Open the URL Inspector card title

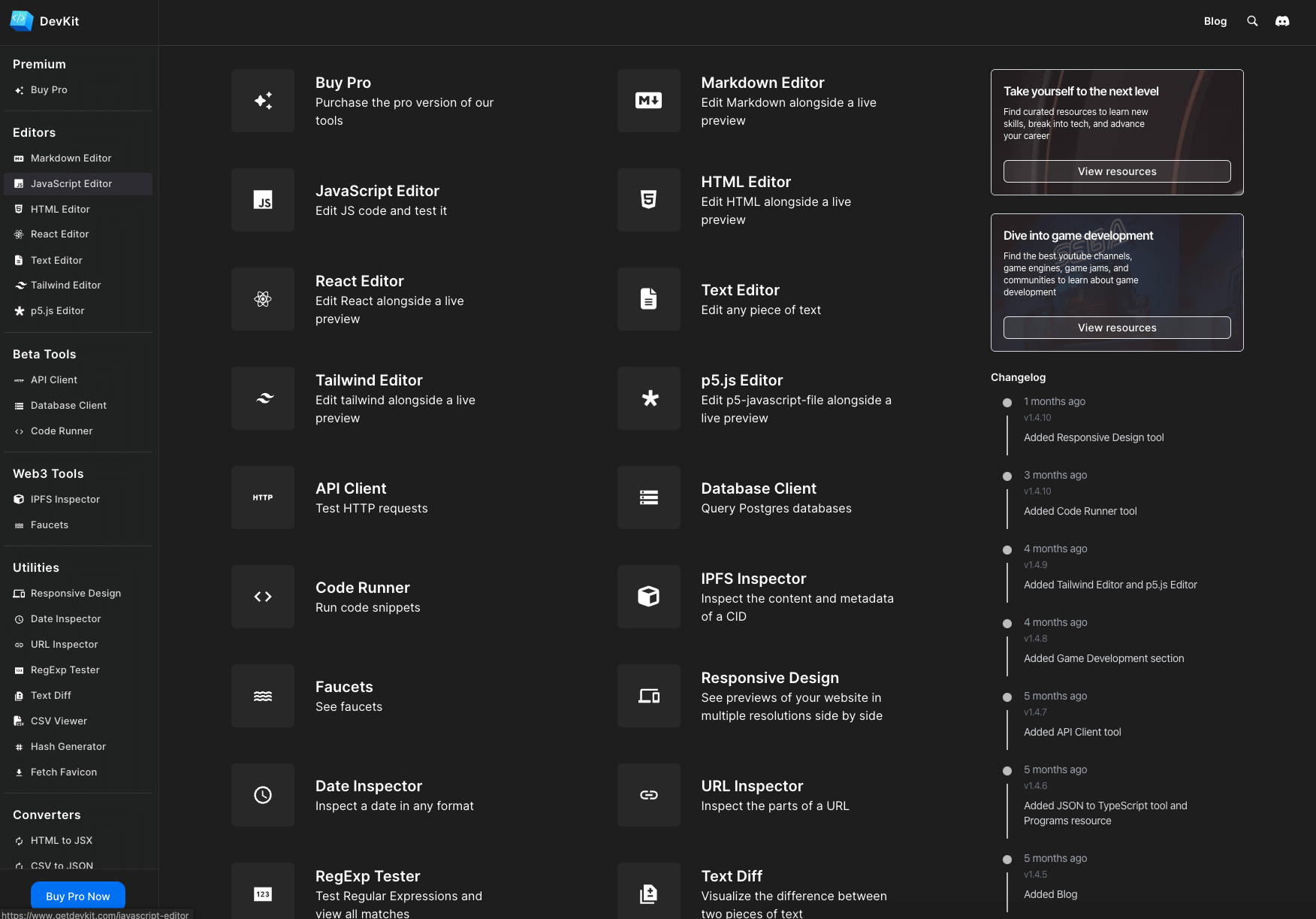pos(752,786)
